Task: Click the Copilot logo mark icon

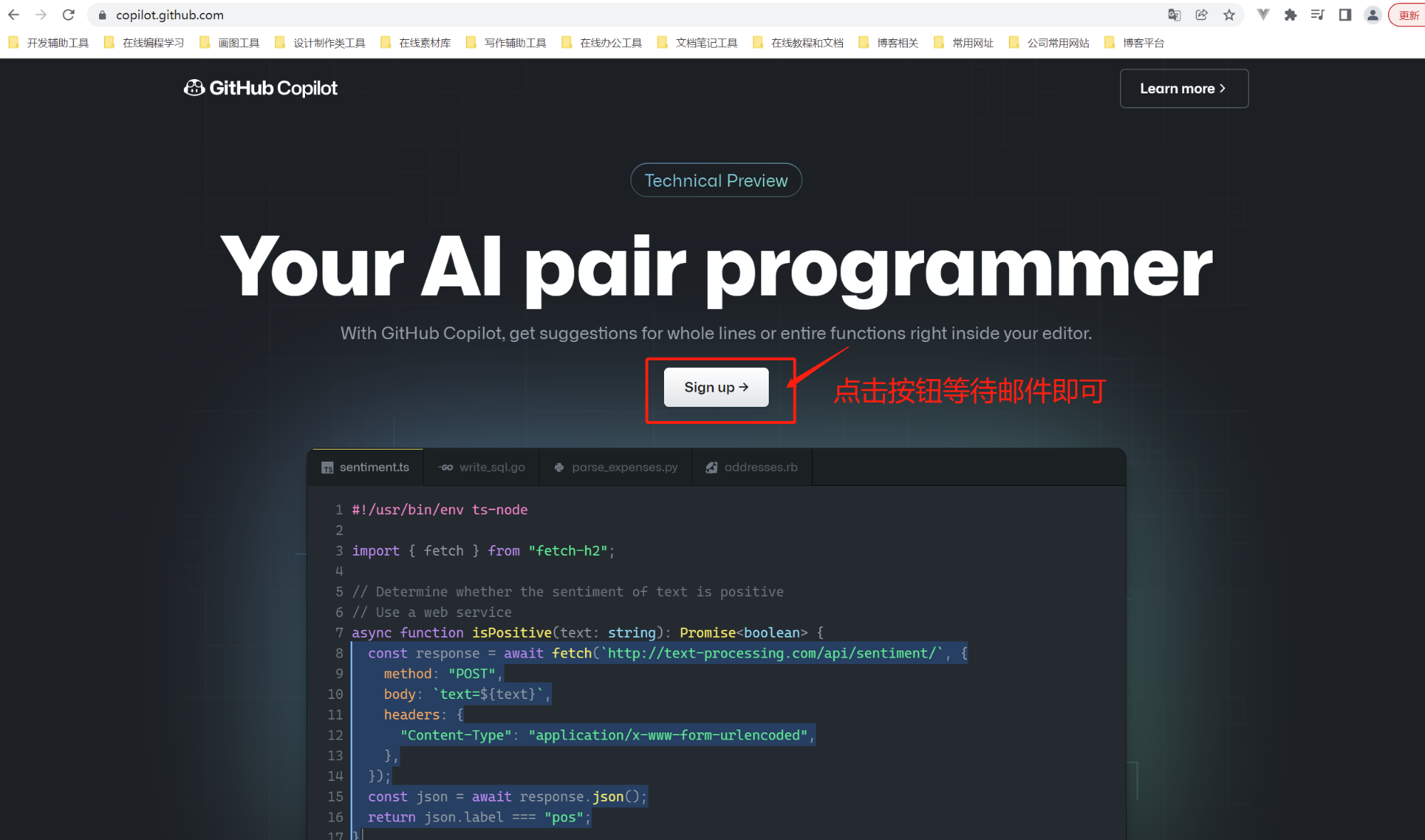Action: click(x=194, y=88)
